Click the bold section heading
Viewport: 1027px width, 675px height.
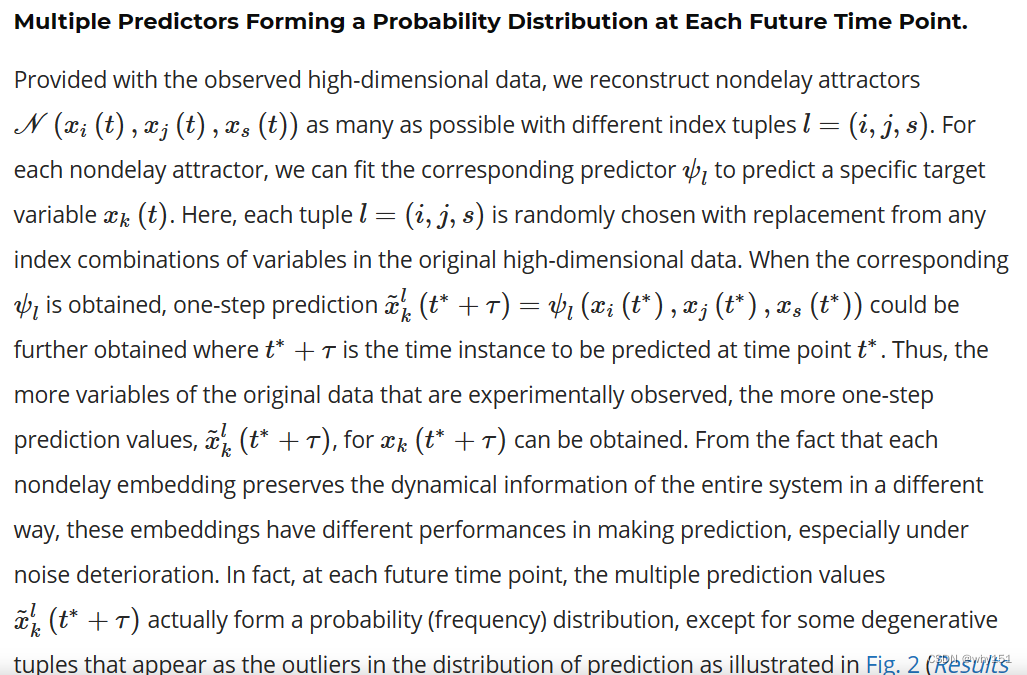pyautogui.click(x=490, y=22)
